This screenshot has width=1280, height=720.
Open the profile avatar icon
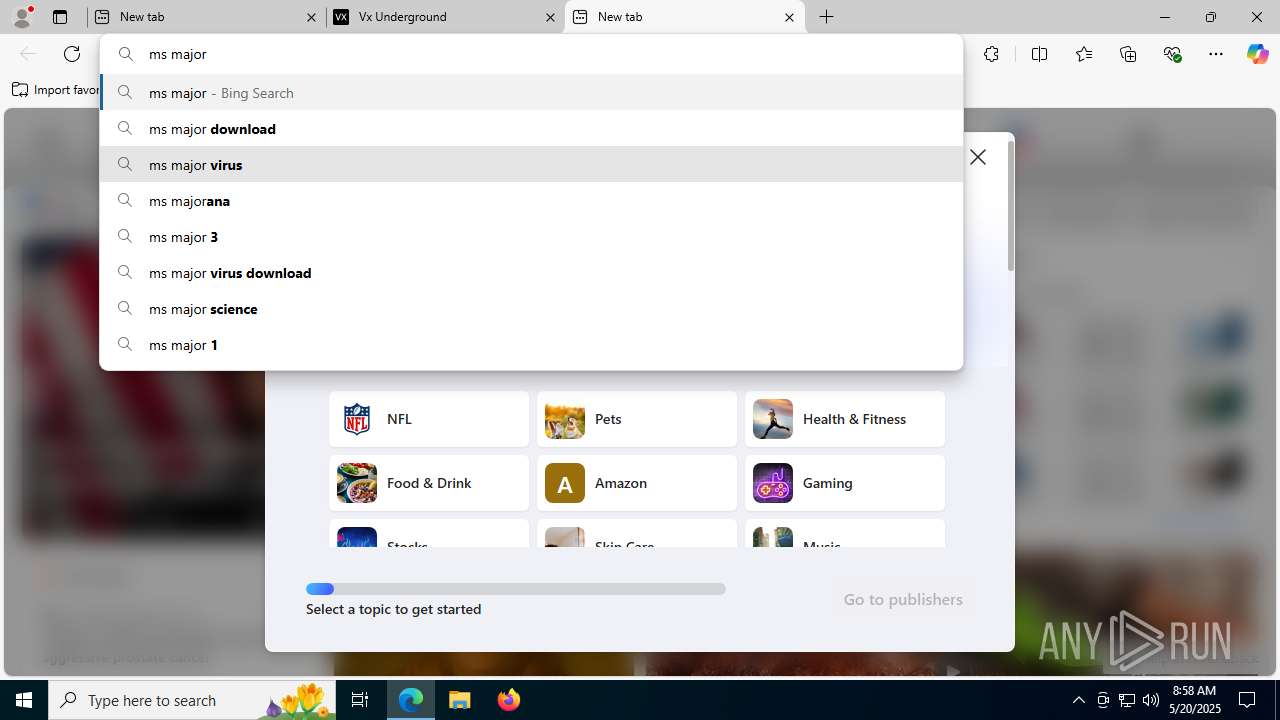22,17
